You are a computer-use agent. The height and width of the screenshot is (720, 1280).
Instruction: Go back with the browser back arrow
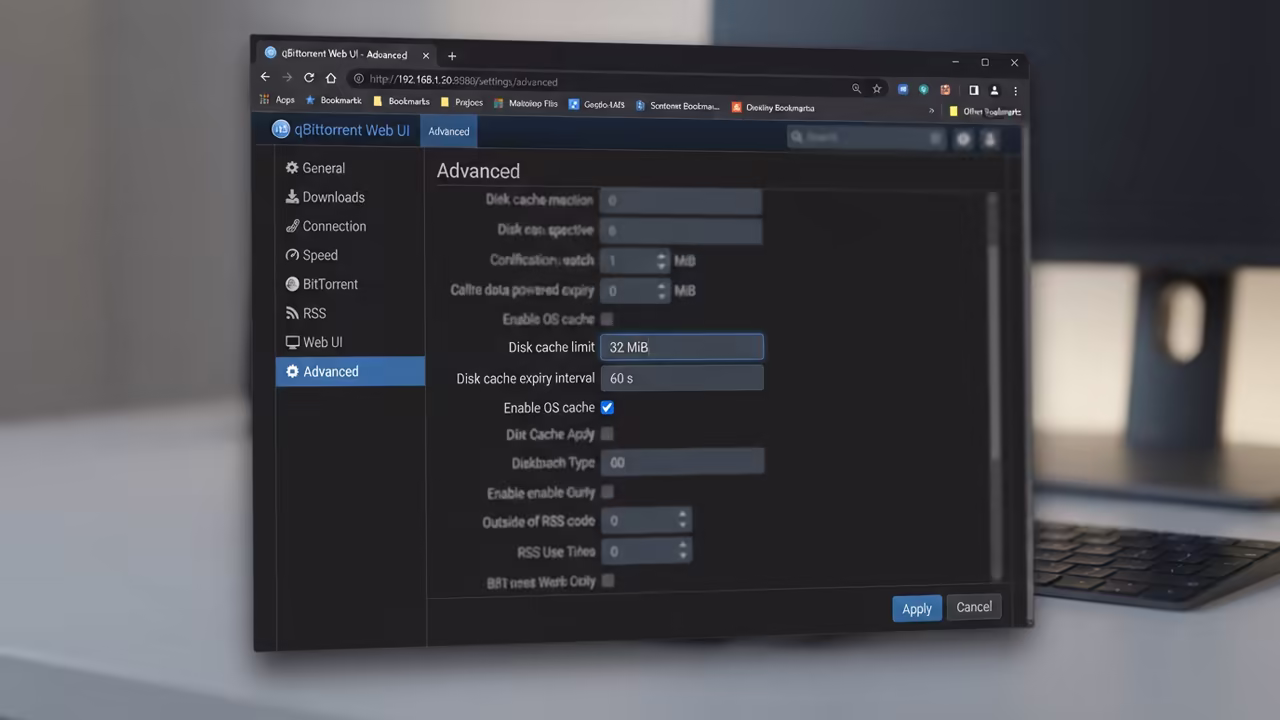265,77
